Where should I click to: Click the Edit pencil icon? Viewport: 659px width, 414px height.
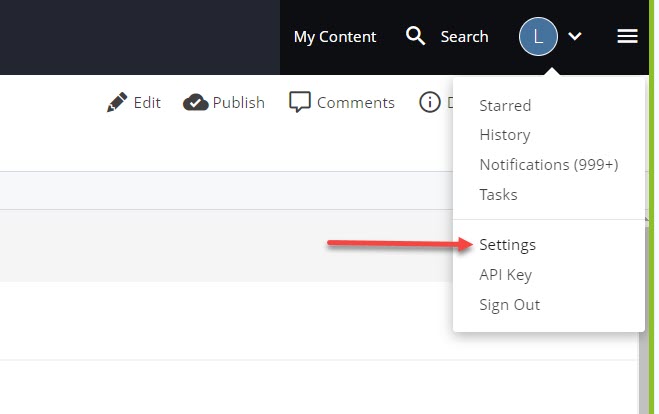(117, 102)
